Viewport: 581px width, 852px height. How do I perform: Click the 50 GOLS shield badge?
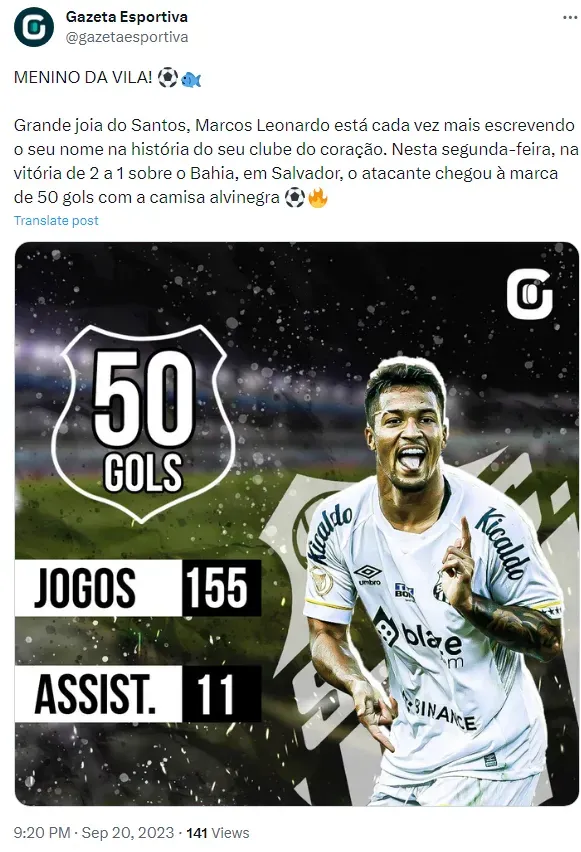(x=143, y=422)
